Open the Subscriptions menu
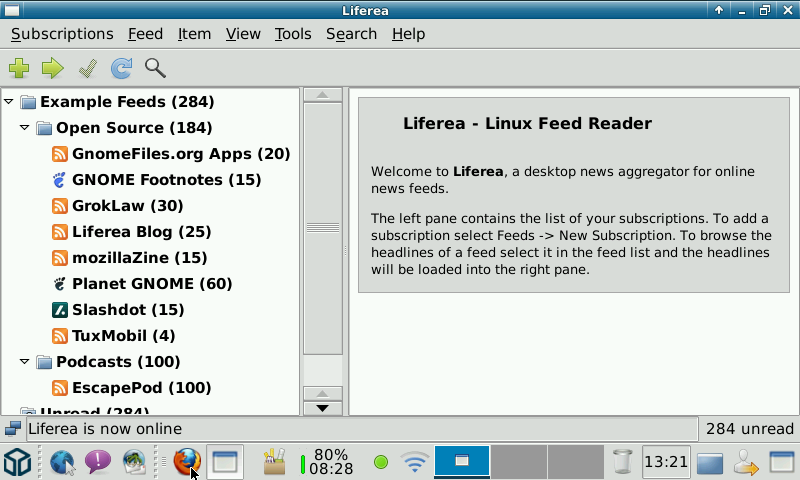 coord(62,34)
